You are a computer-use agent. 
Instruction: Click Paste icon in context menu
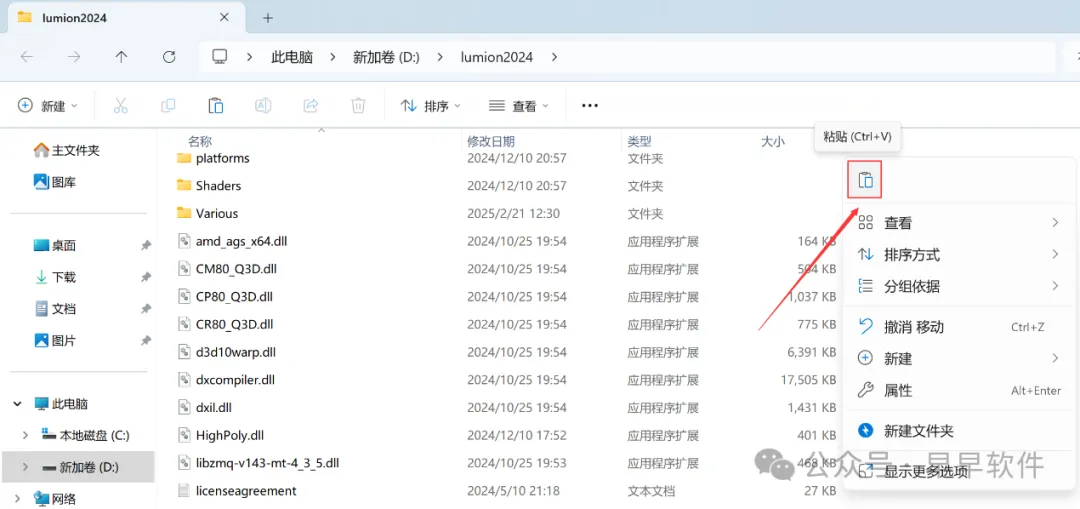coord(865,180)
